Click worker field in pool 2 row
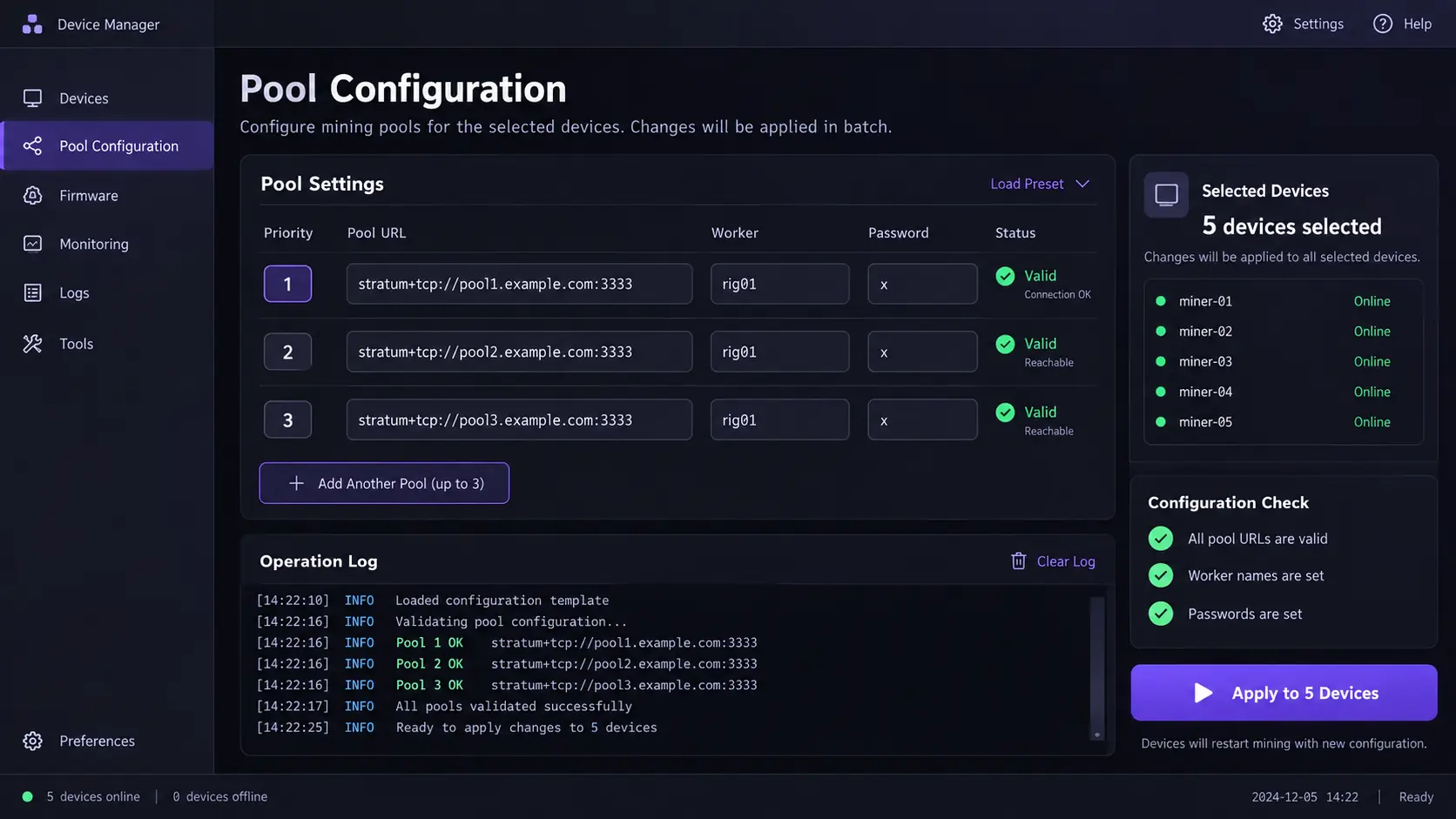Image resolution: width=1456 pixels, height=819 pixels. [779, 352]
